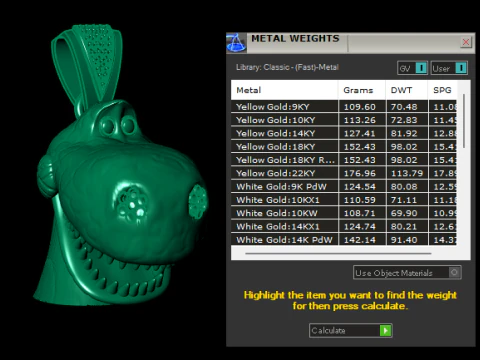Click the 71.11 DWT value

tap(404, 200)
